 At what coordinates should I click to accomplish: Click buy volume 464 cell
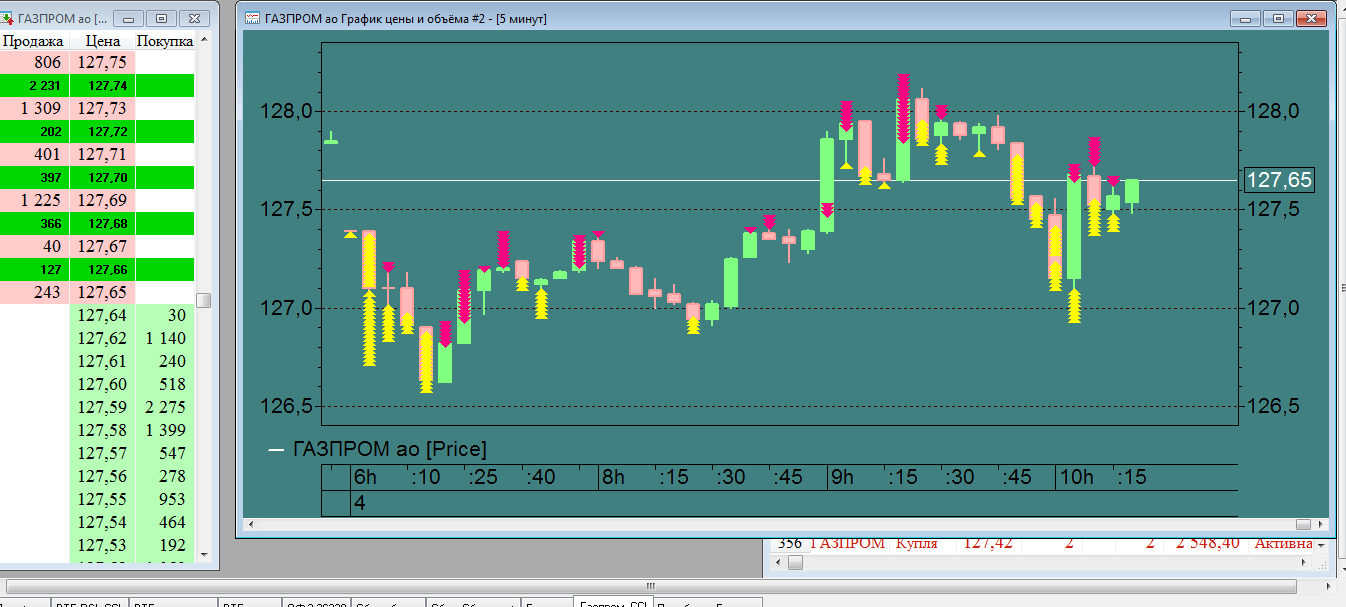tap(165, 522)
